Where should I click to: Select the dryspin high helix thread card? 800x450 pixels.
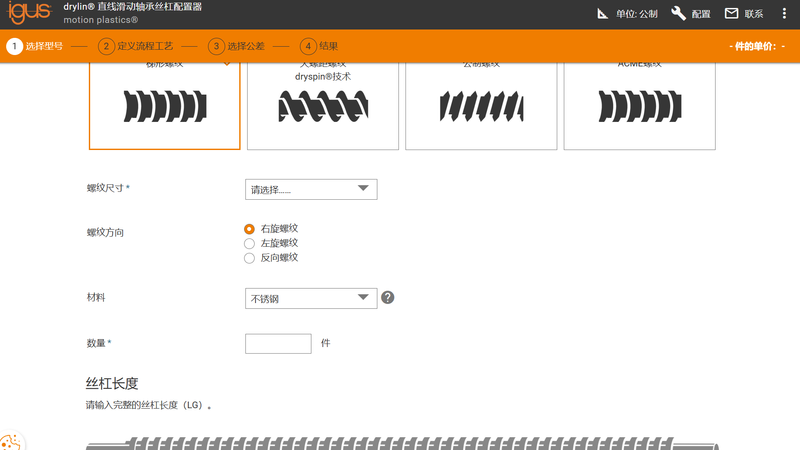click(x=323, y=106)
